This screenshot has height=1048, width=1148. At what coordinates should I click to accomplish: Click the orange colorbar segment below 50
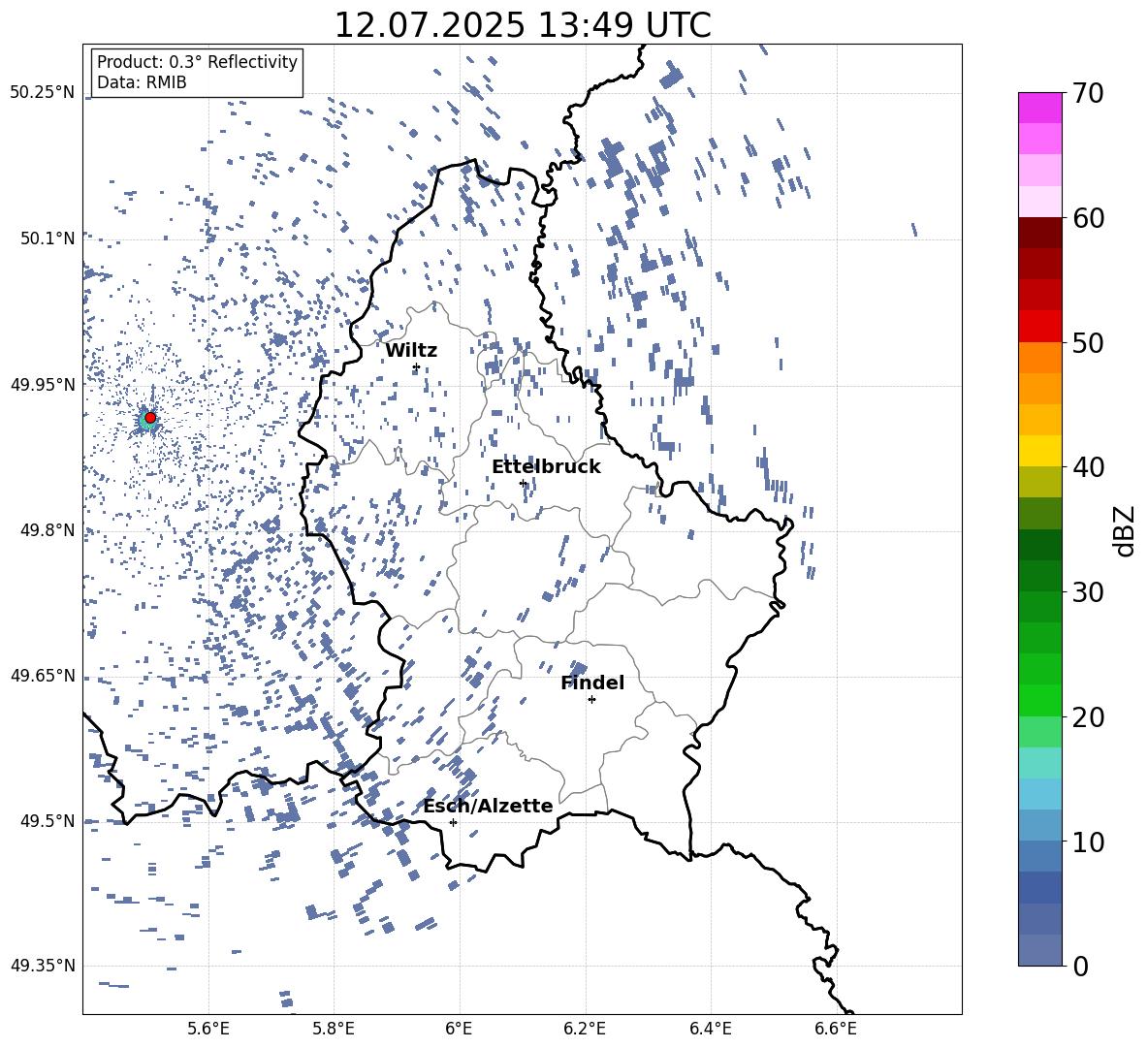pos(1040,357)
